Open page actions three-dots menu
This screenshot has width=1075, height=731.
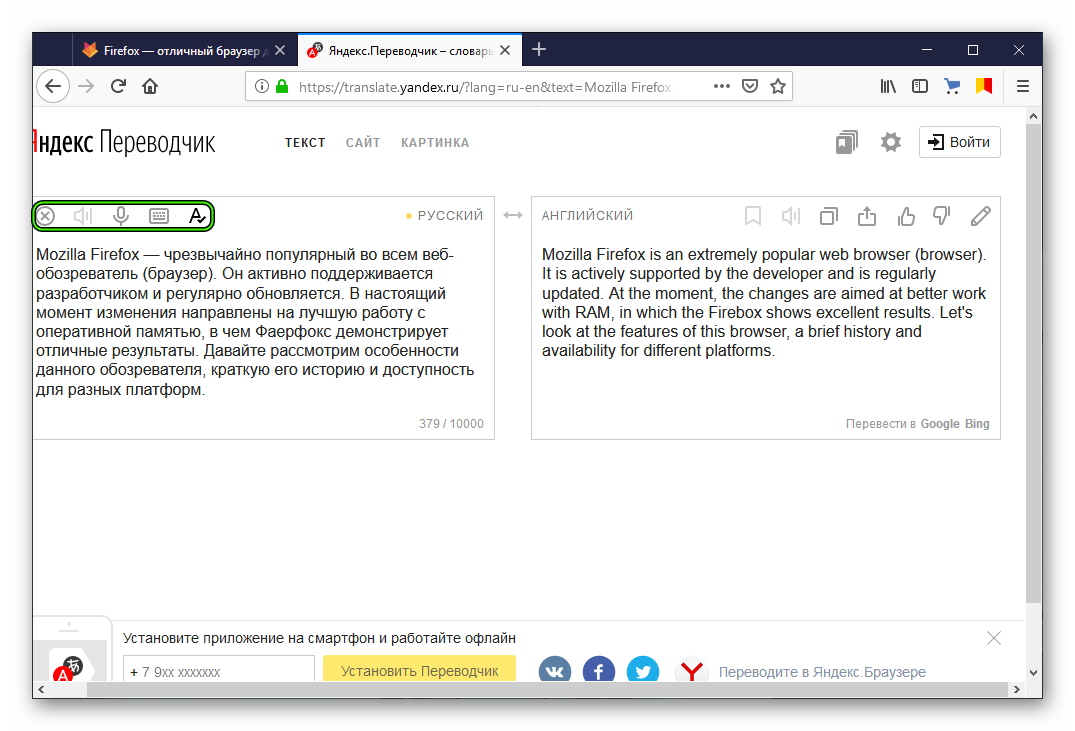pos(721,86)
